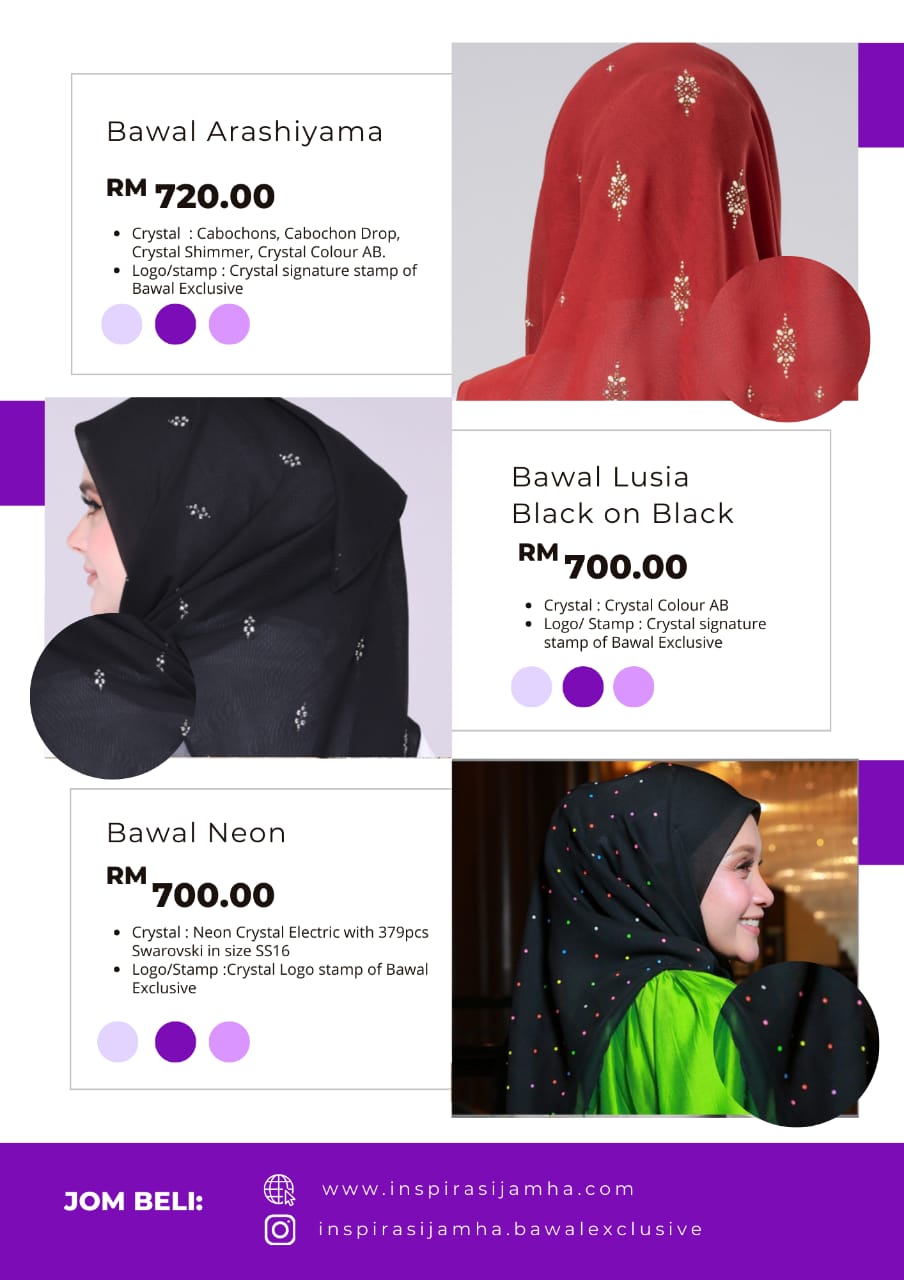Pick pink-violet swatch under Bawal Neon
The image size is (904, 1280).
[229, 1042]
